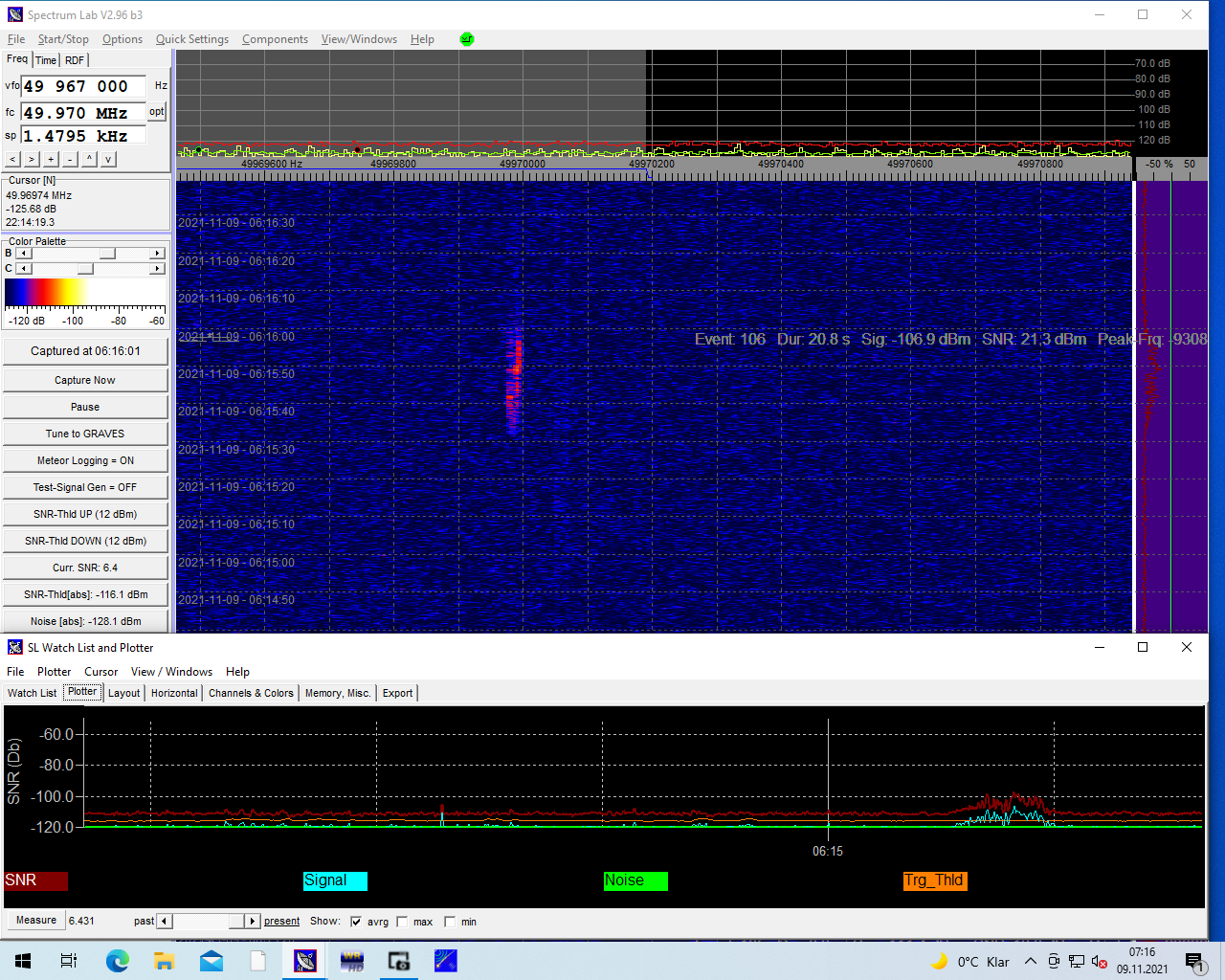Click Tune to GRAVES button
The width and height of the screenshot is (1225, 980).
click(85, 434)
